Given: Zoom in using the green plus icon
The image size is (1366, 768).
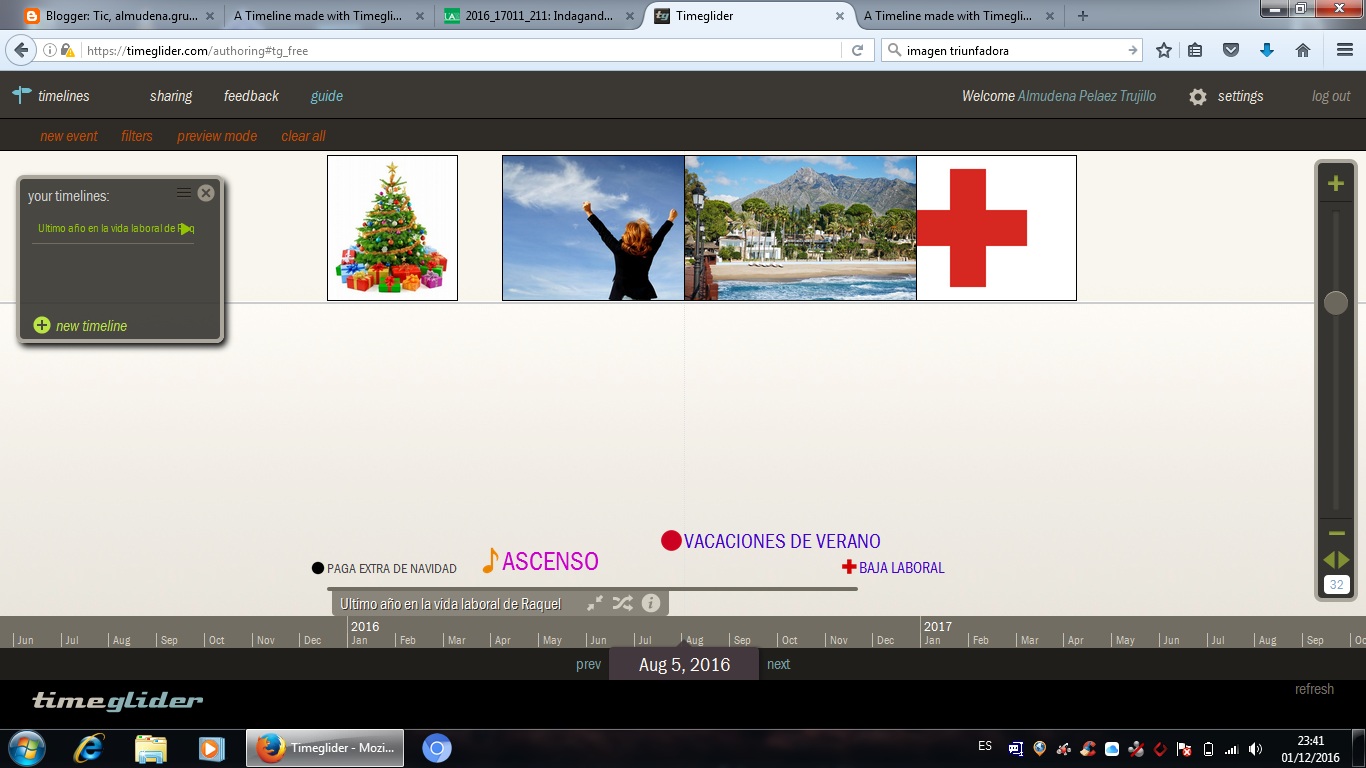Looking at the screenshot, I should pyautogui.click(x=1336, y=183).
